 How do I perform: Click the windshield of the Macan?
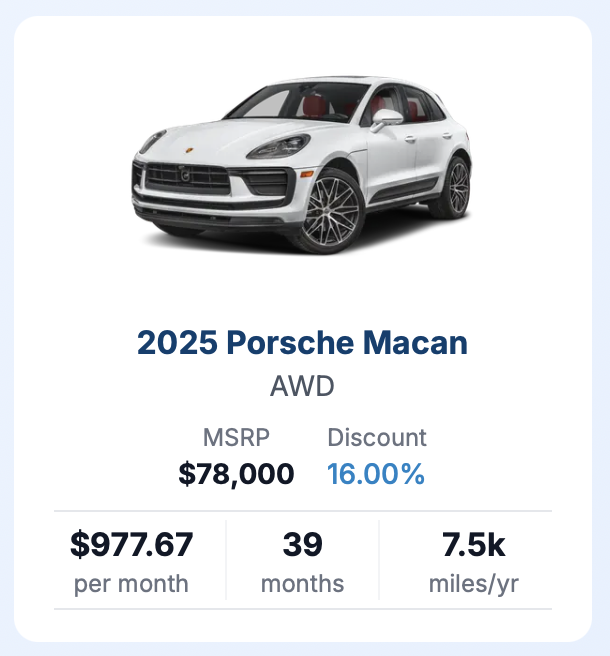(299, 101)
